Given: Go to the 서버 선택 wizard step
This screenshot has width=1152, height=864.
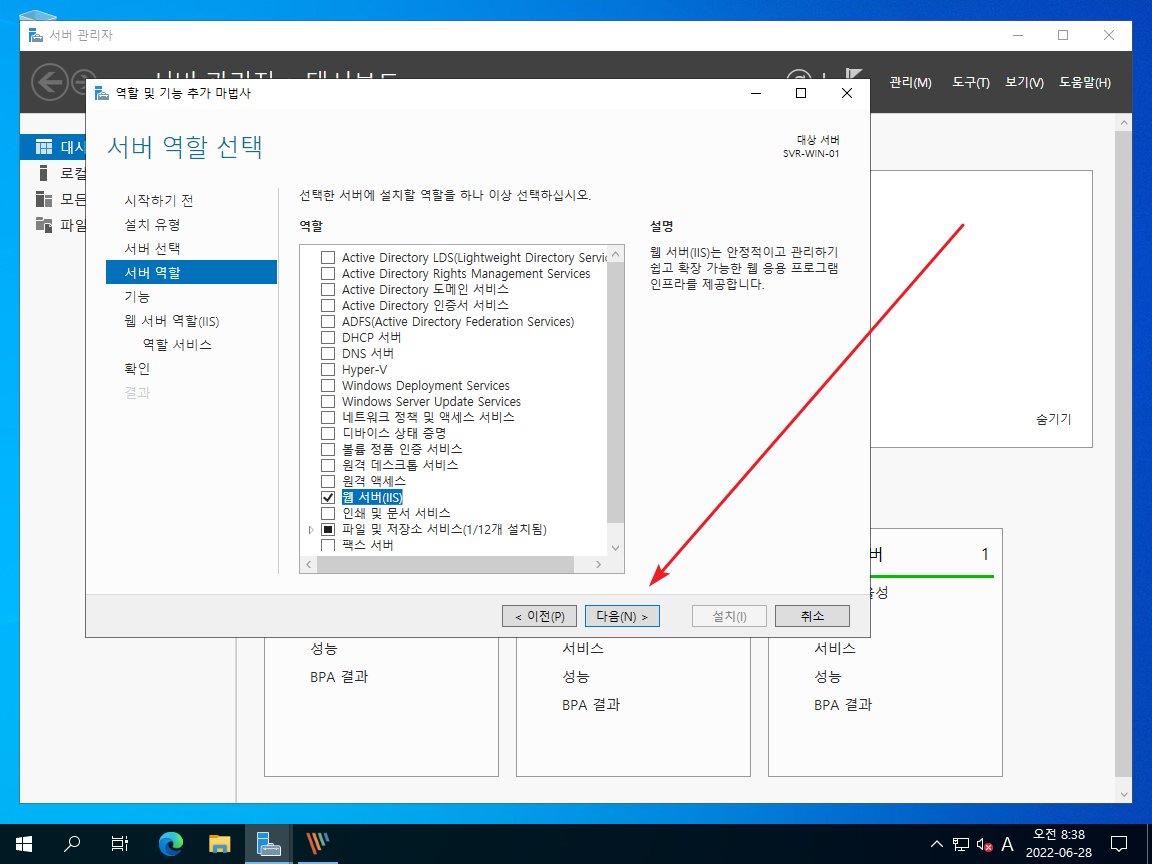Looking at the screenshot, I should tap(152, 249).
